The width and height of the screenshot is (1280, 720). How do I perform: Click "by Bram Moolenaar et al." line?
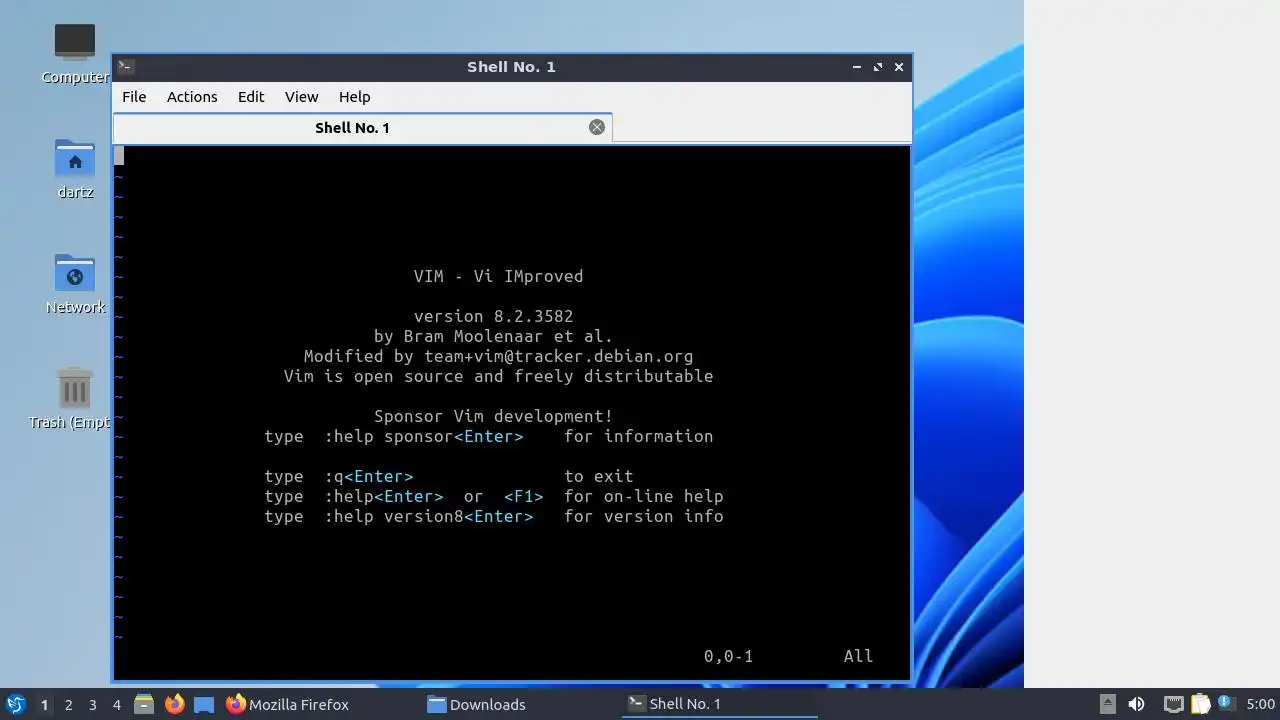493,336
